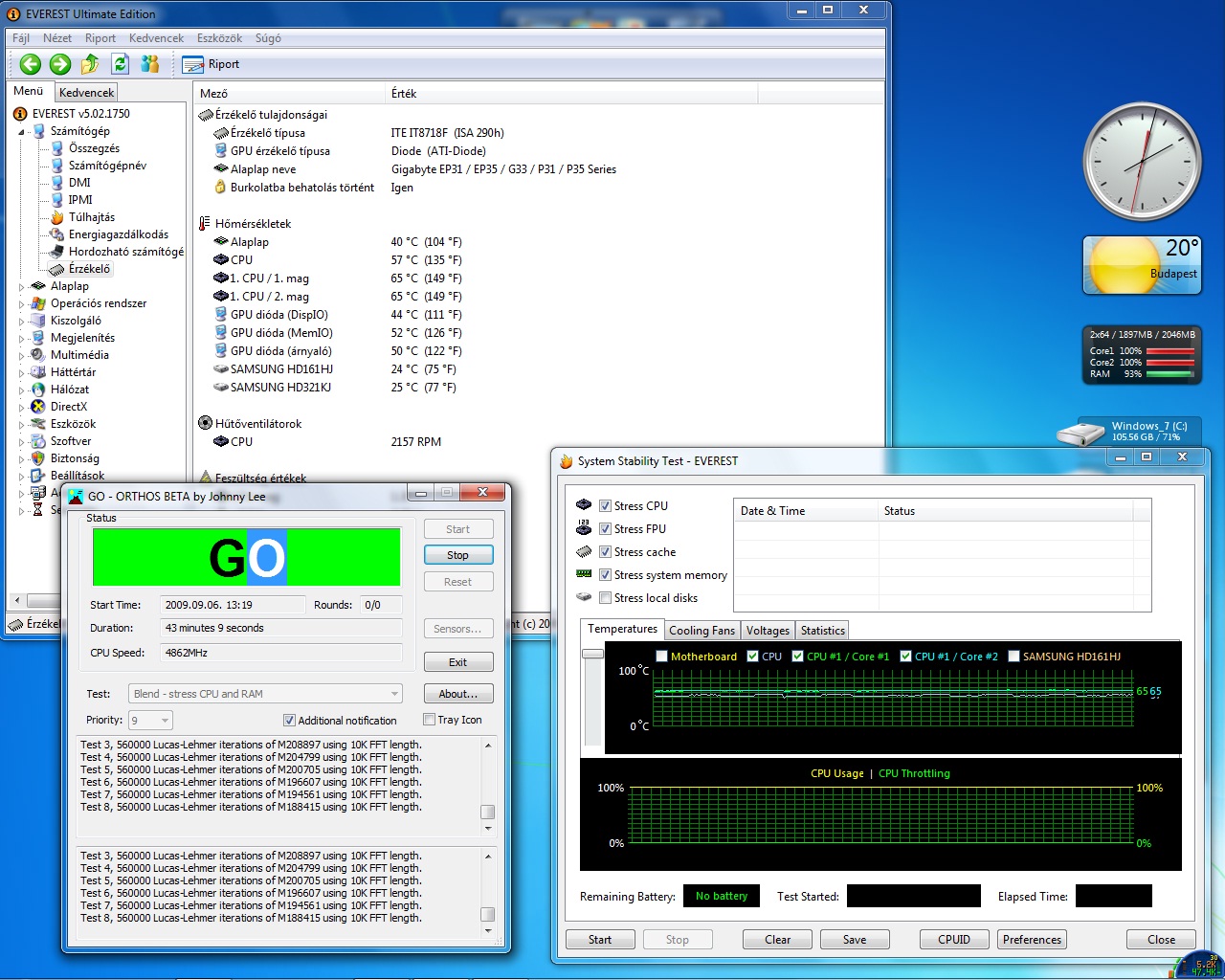
Task: Expand the Operációs rendszer tree node
Action: tap(22, 303)
